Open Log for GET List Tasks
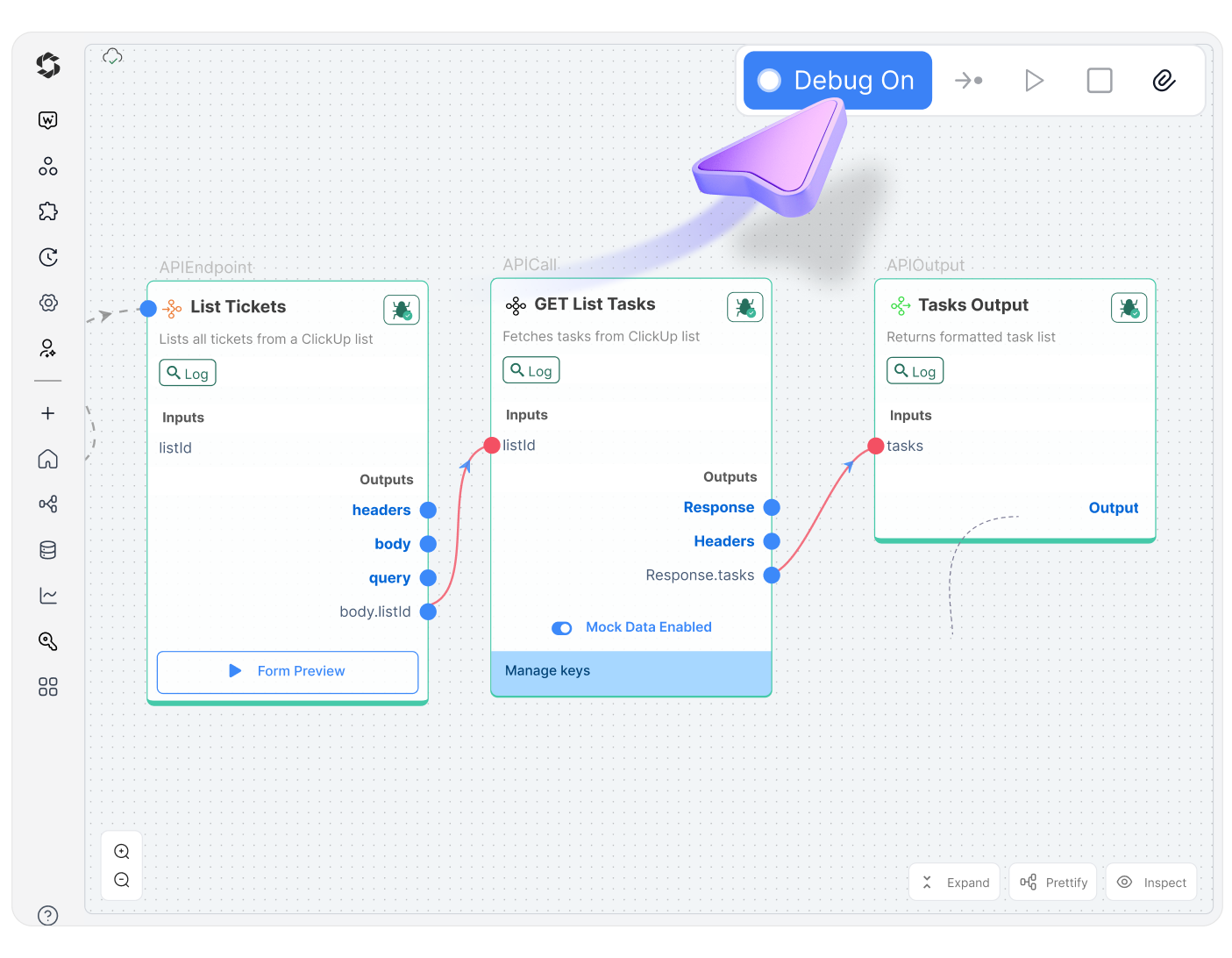The height and width of the screenshot is (958, 1232). click(x=531, y=371)
